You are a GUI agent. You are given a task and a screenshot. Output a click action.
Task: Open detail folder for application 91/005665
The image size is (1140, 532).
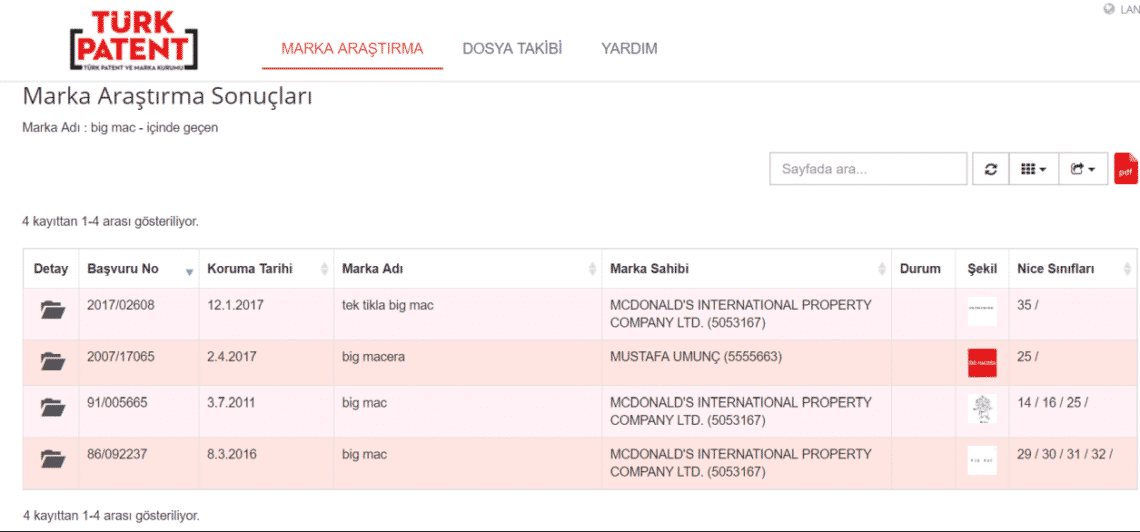52,408
